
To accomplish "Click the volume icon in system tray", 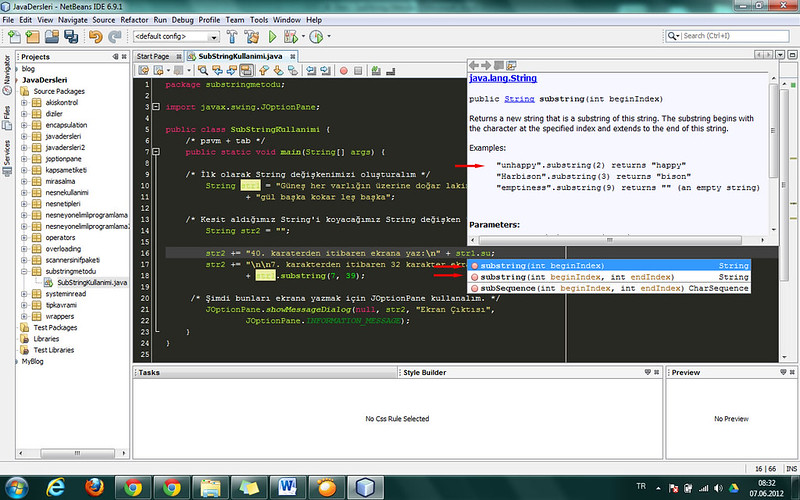I will (718, 488).
